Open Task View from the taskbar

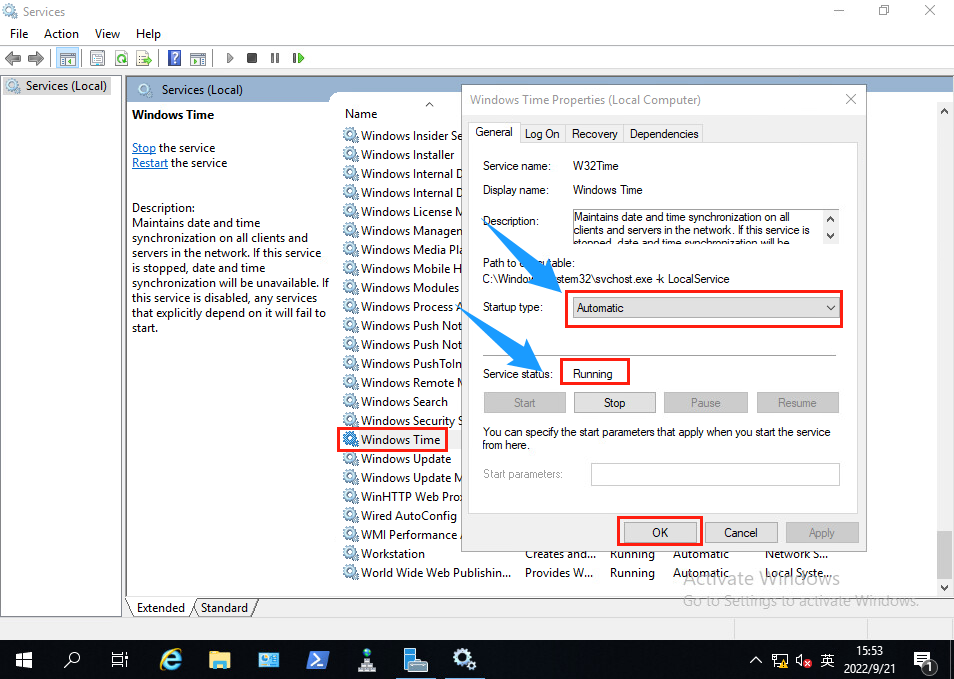click(120, 660)
